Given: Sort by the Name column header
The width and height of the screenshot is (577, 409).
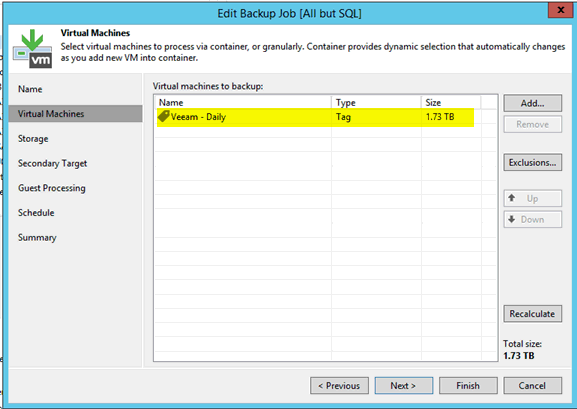Looking at the screenshot, I should (x=243, y=102).
